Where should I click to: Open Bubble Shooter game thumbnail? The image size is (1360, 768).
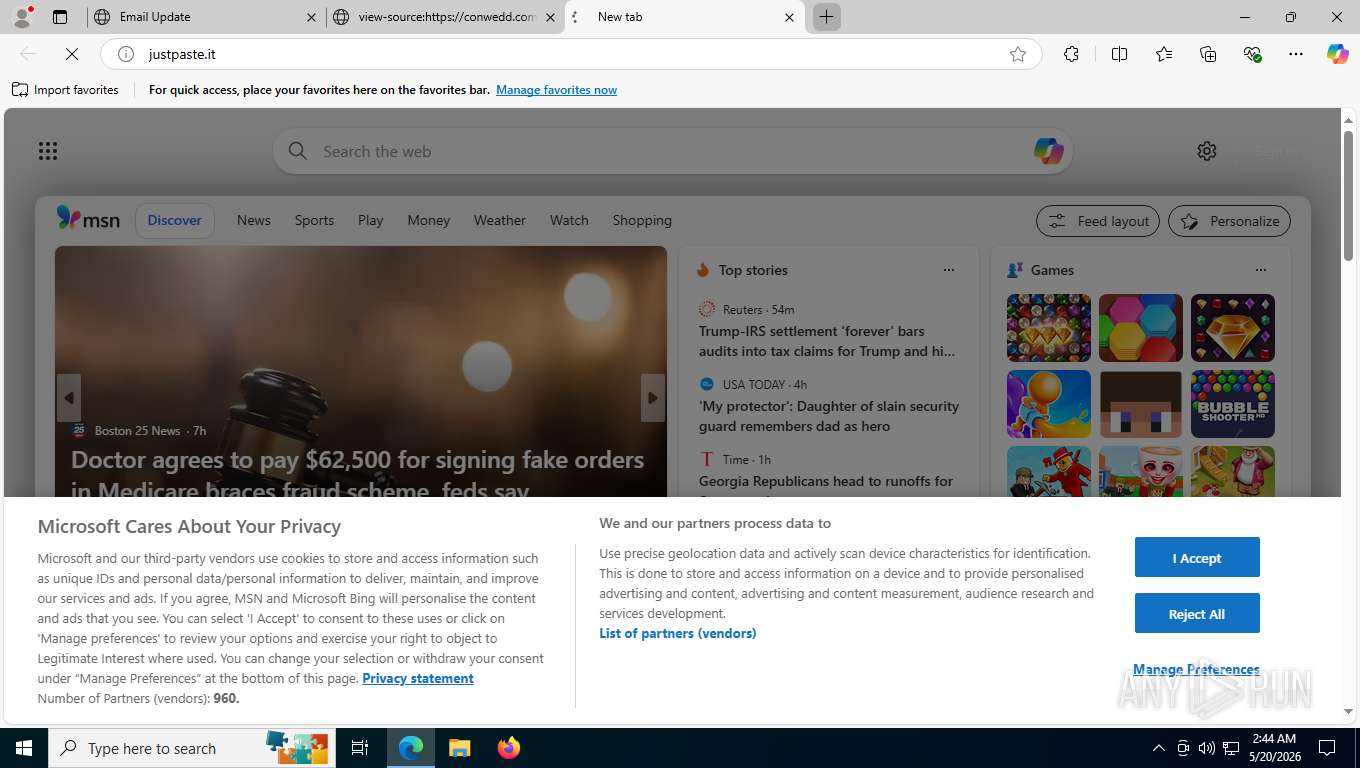point(1233,404)
